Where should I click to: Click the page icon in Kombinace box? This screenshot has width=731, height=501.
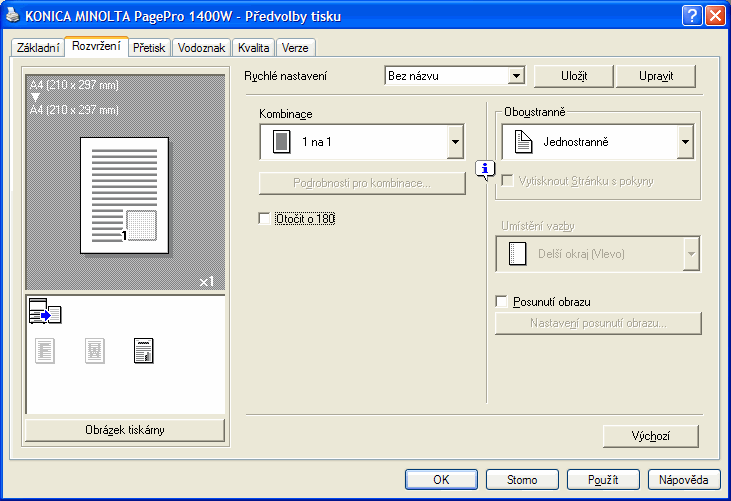coord(281,142)
